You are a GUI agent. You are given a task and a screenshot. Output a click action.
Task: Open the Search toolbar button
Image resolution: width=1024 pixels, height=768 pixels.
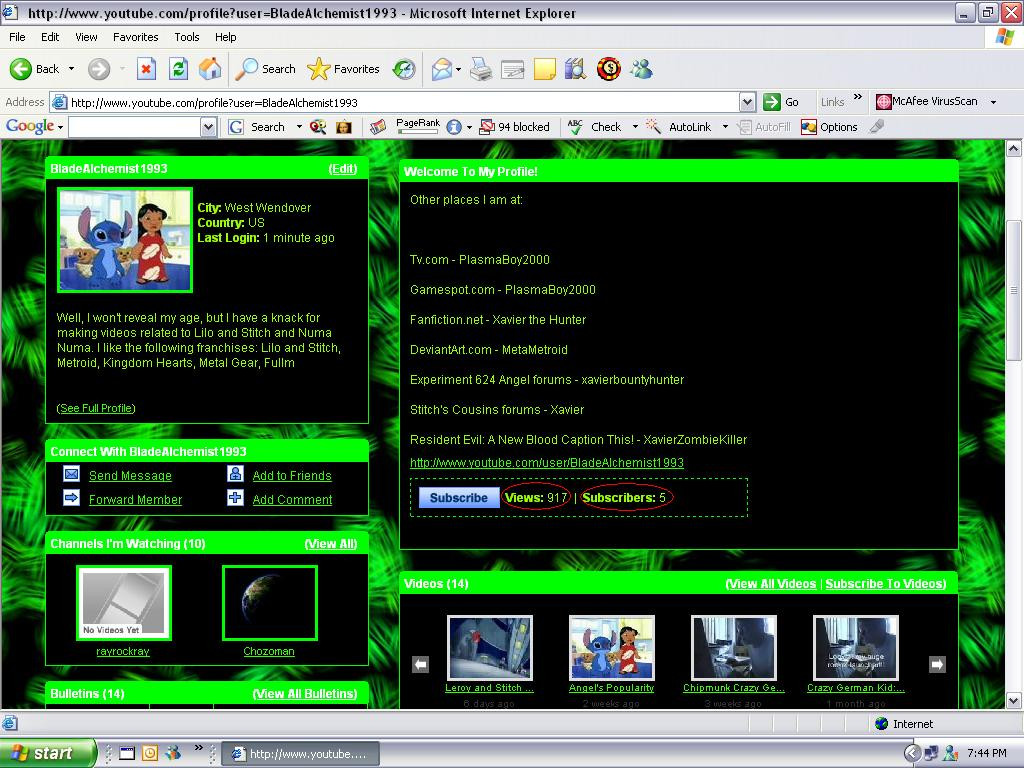point(265,69)
